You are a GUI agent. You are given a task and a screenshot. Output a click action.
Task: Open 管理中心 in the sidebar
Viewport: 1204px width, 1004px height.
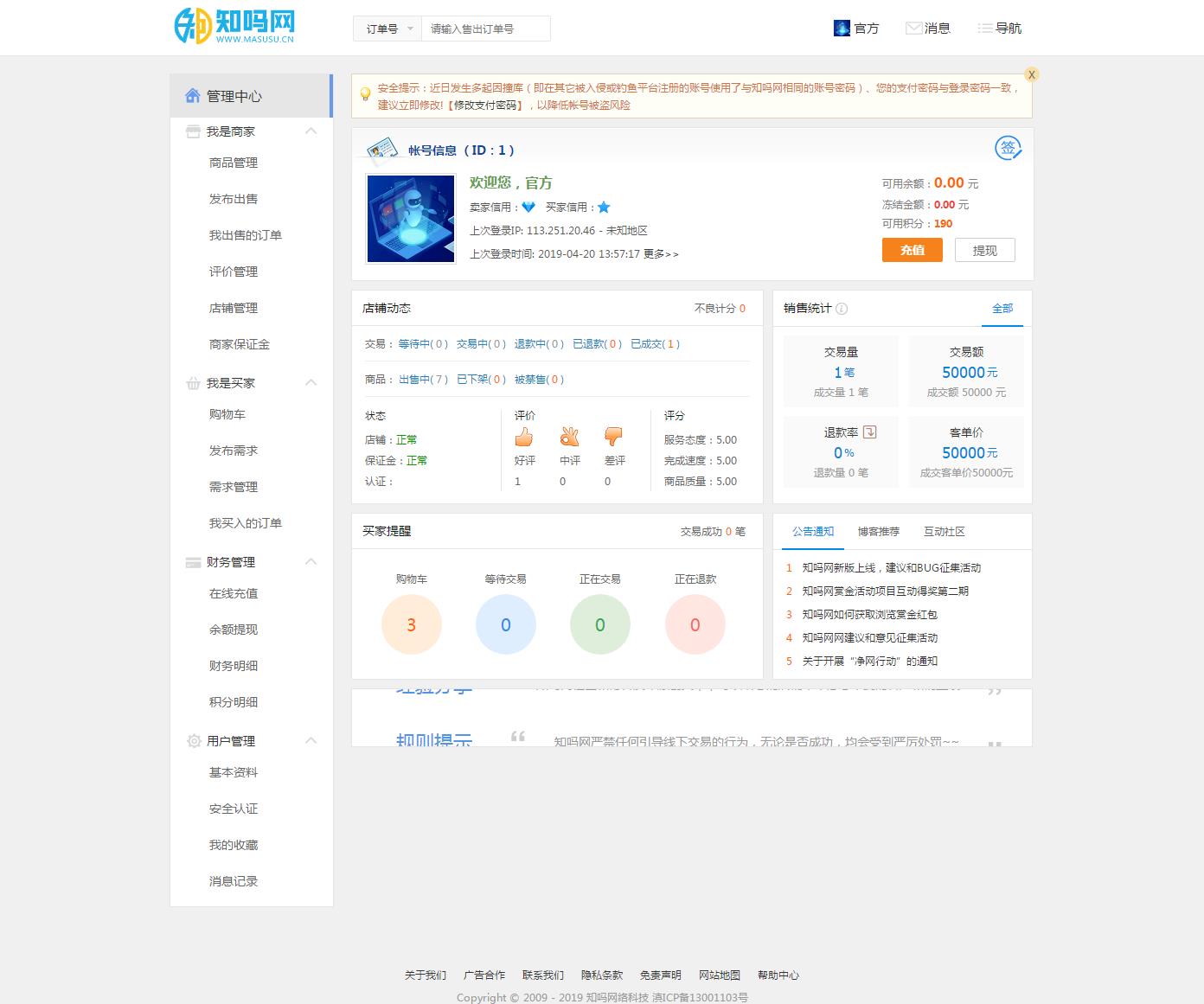coord(251,96)
